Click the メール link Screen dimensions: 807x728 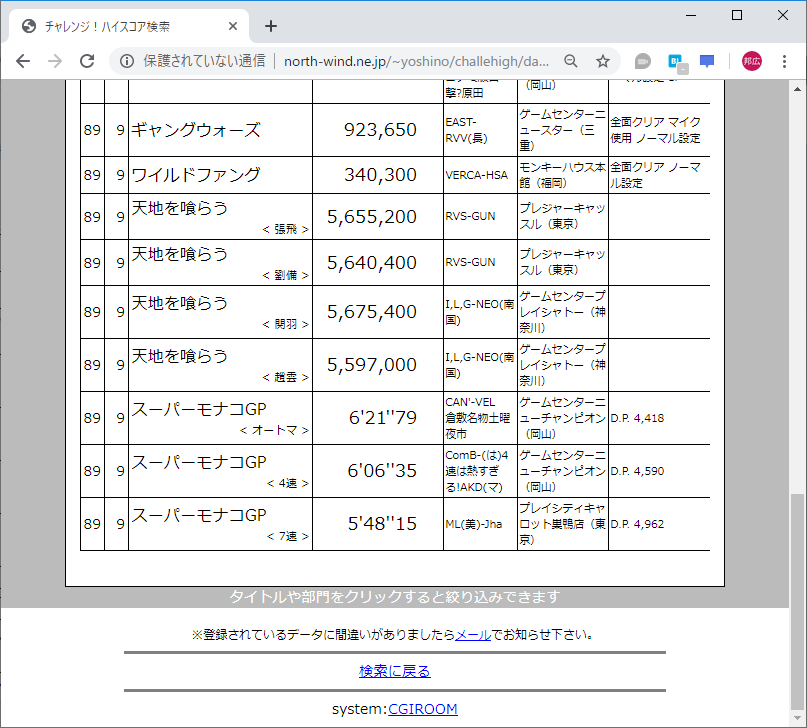coord(473,635)
